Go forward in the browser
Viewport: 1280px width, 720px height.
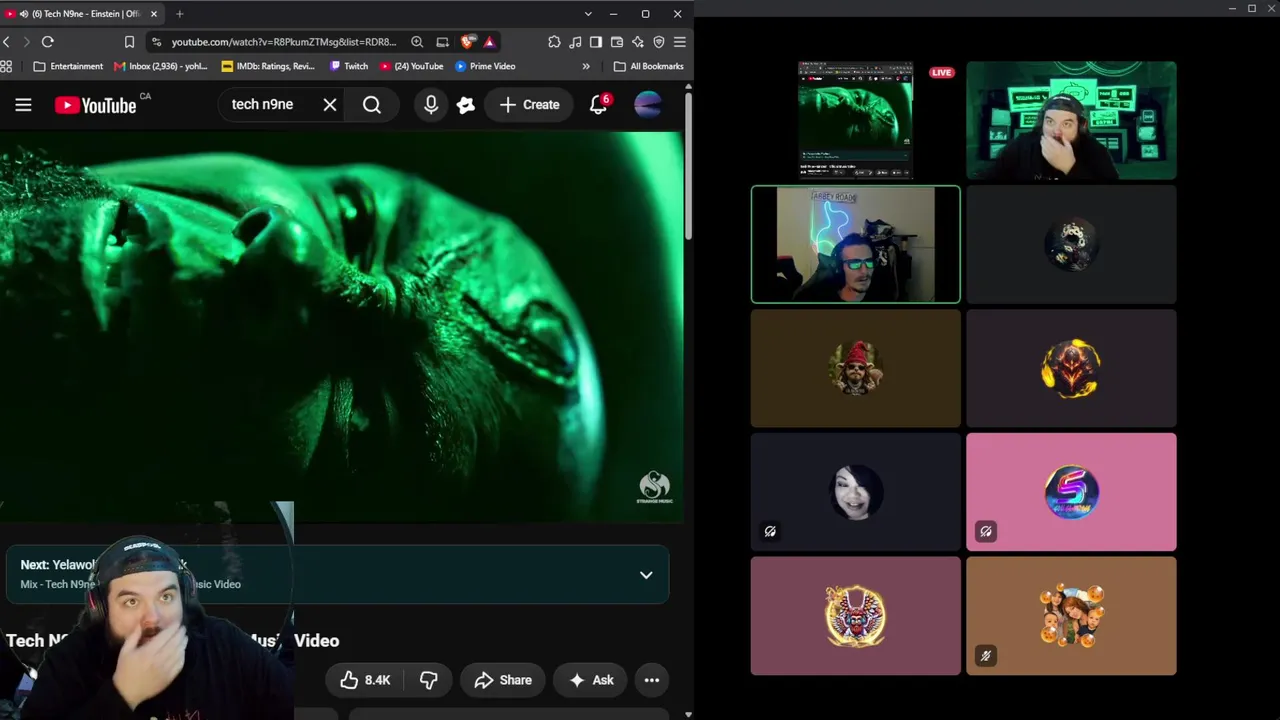point(27,42)
